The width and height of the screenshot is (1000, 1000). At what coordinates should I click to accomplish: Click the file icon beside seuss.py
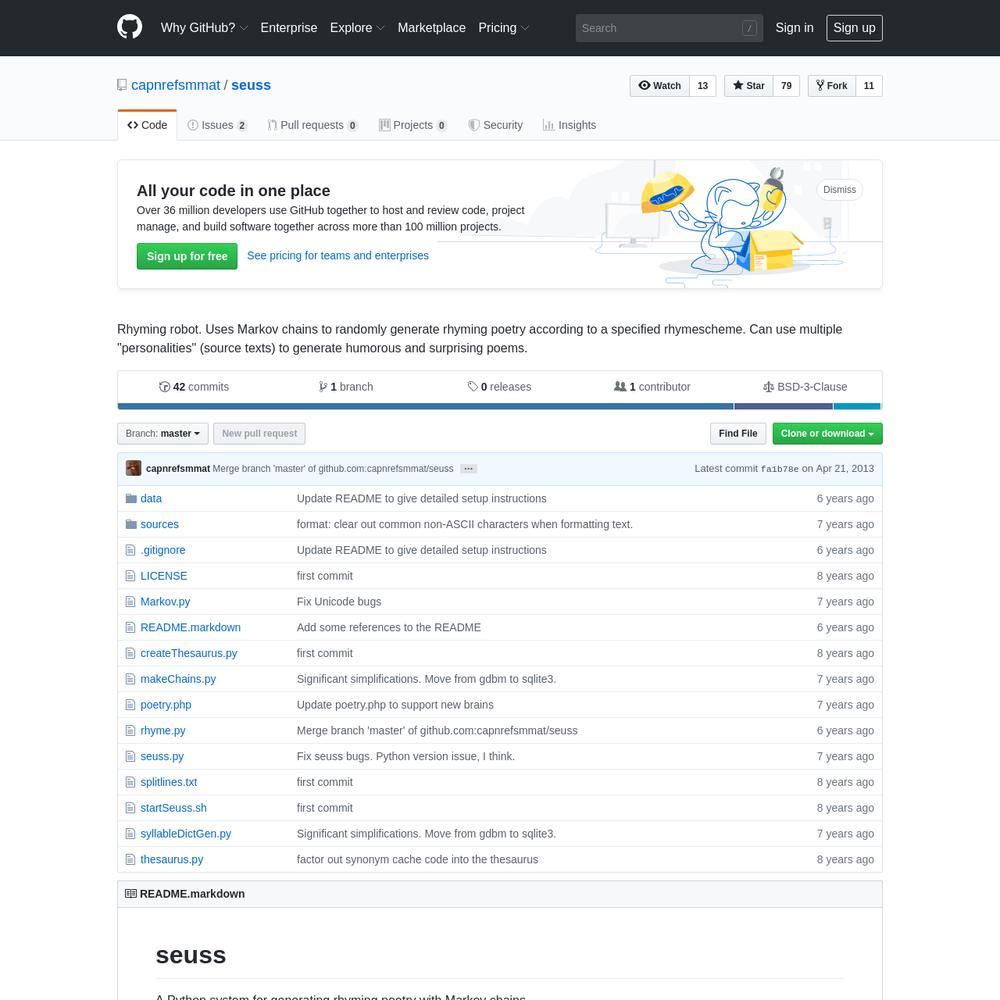(131, 756)
